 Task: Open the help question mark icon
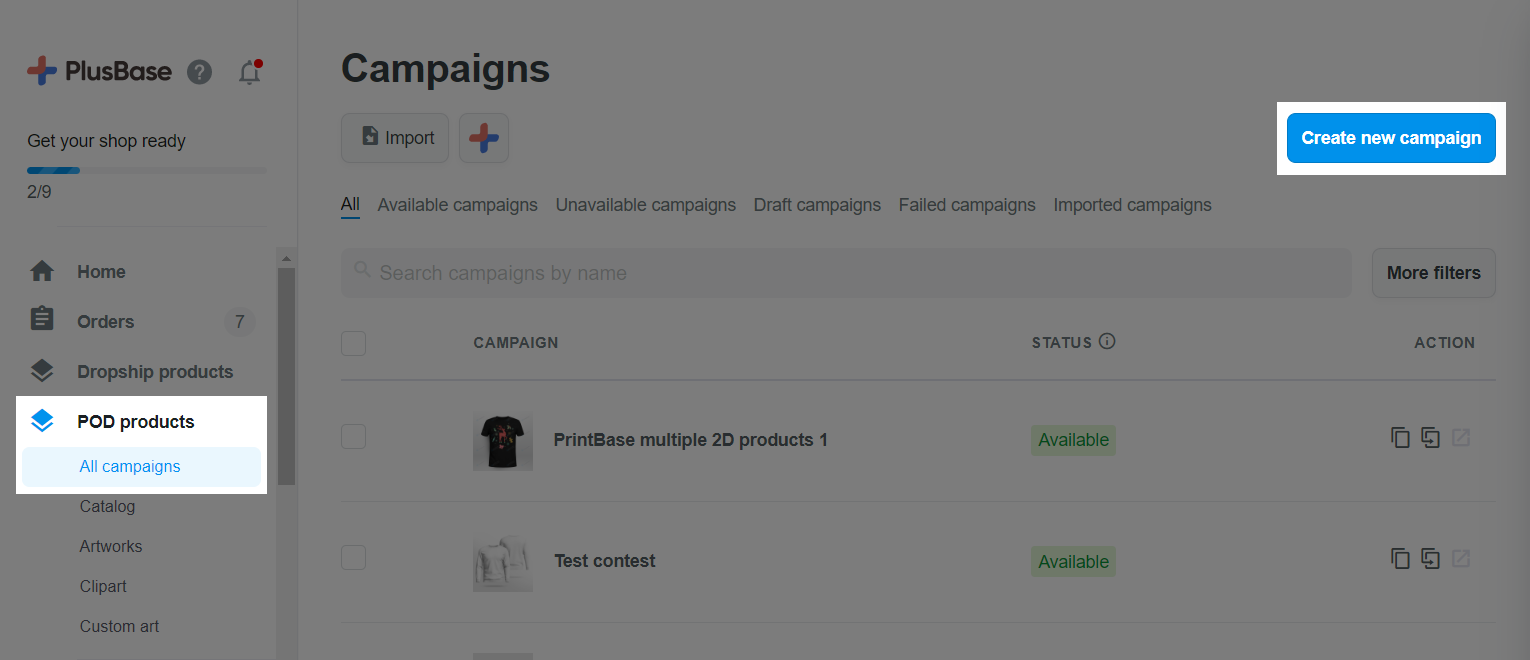200,72
